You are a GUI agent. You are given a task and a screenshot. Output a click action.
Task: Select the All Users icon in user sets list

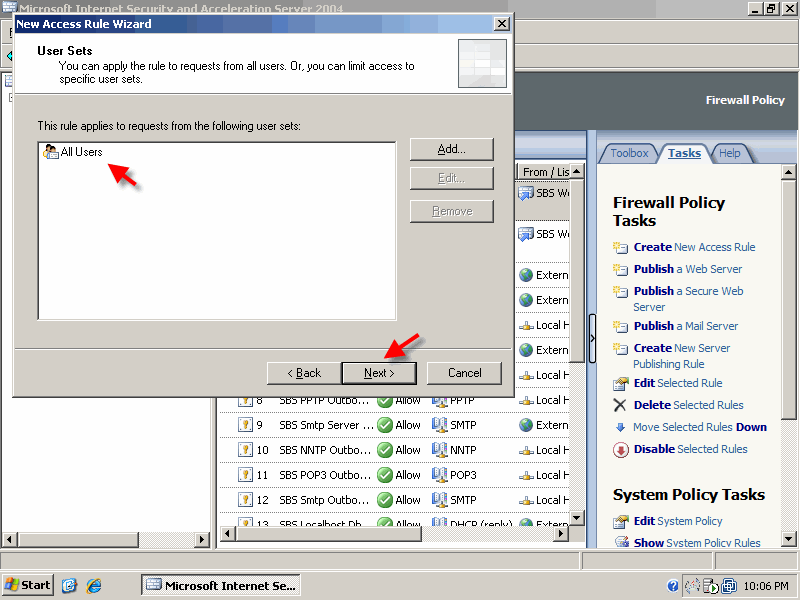pyautogui.click(x=51, y=152)
